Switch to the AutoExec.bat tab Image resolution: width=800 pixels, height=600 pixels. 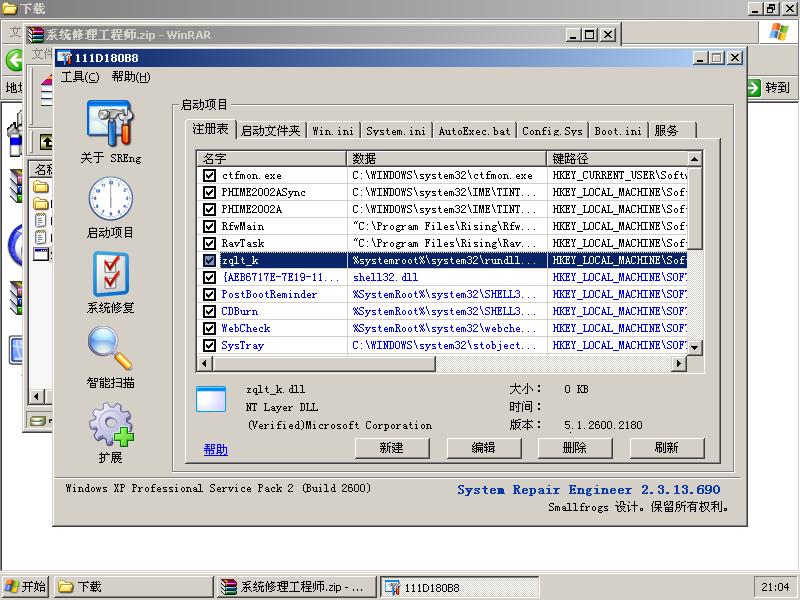[x=474, y=131]
